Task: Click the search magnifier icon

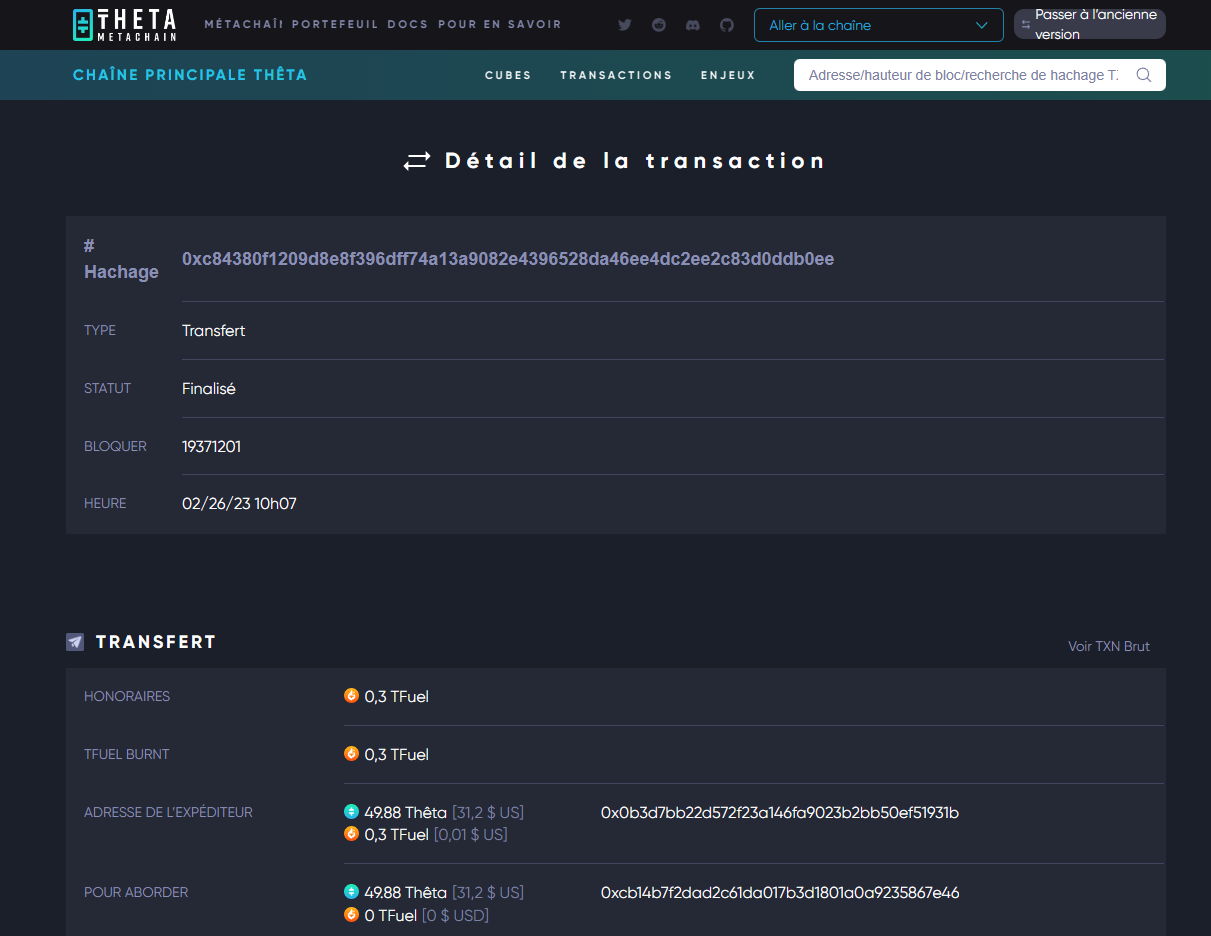Action: point(1144,75)
